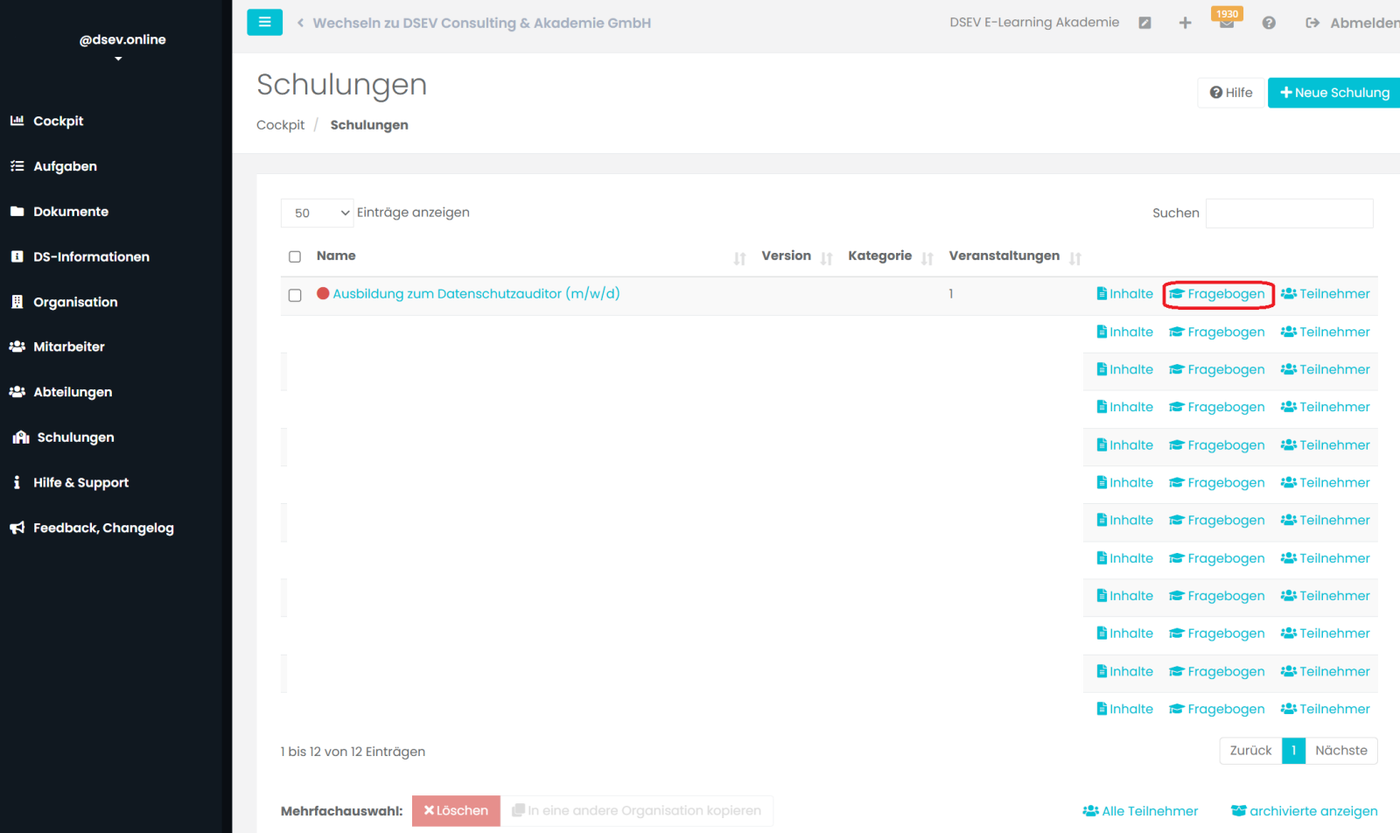The width and height of the screenshot is (1400, 833).
Task: Open Hilfe & Support in the sidebar
Action: [69, 482]
